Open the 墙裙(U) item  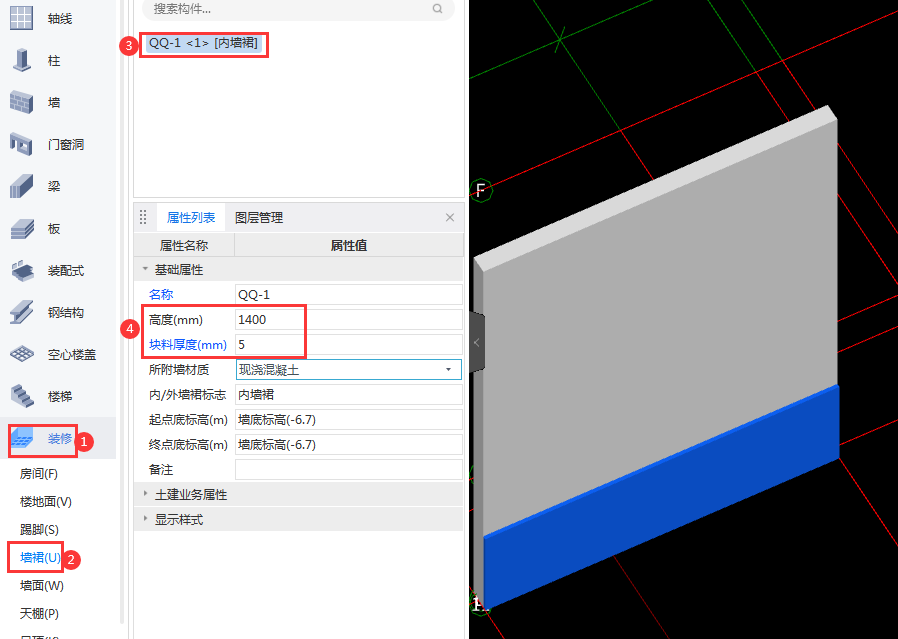[x=40, y=558]
